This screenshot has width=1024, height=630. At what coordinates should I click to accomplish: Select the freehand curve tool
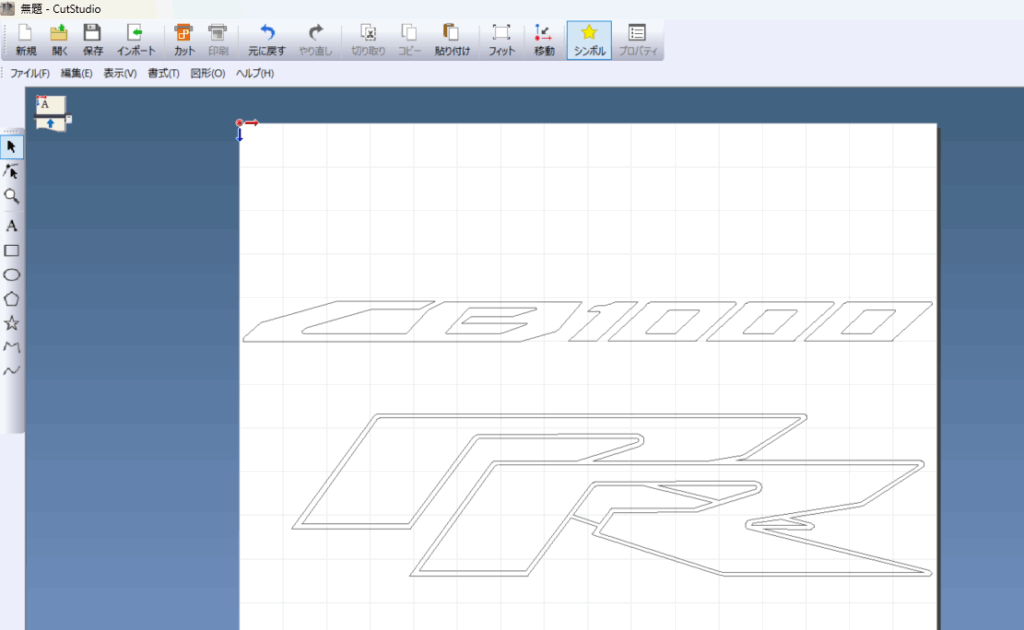coord(12,371)
